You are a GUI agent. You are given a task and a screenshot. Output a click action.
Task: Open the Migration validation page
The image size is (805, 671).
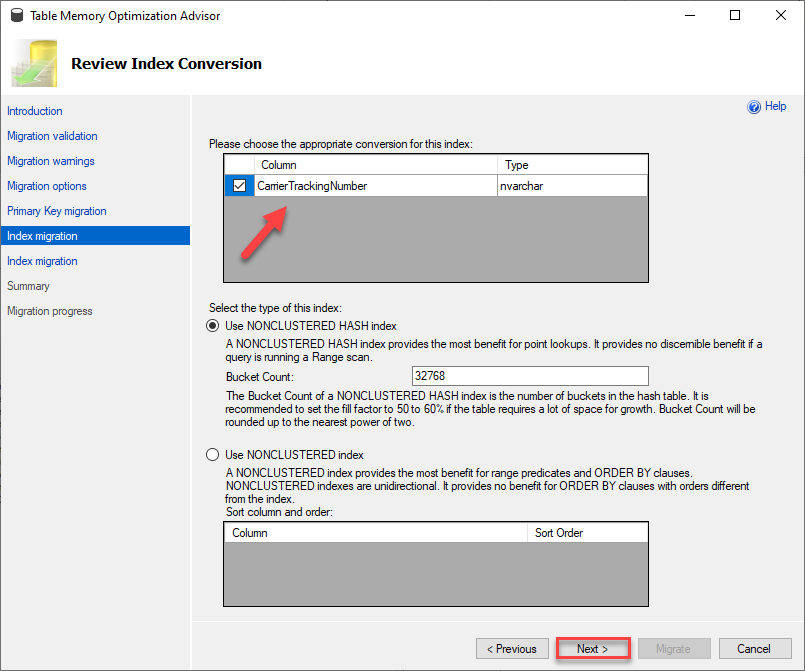click(x=52, y=136)
